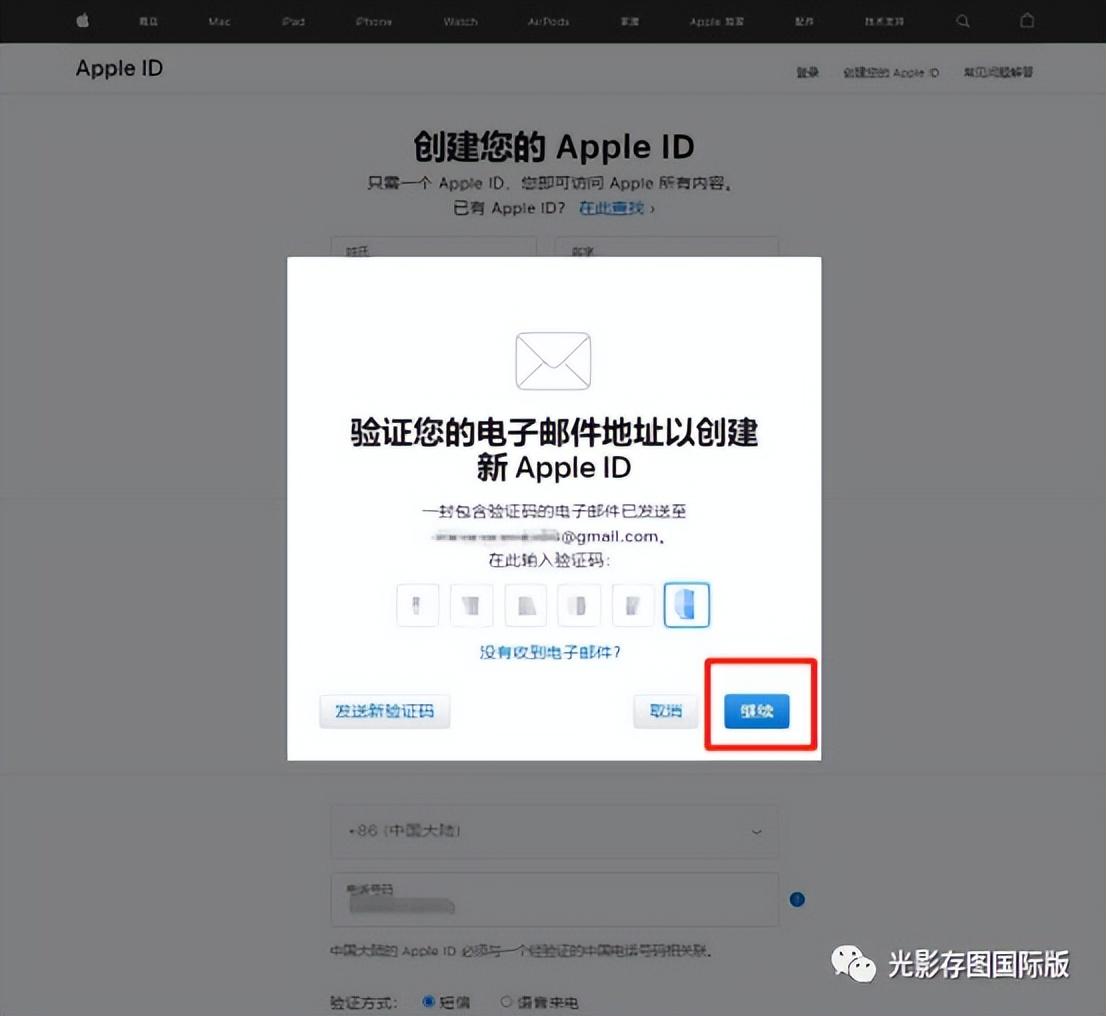Open the 常见问题解答 FAQ link
1106x1016 pixels.
998,72
